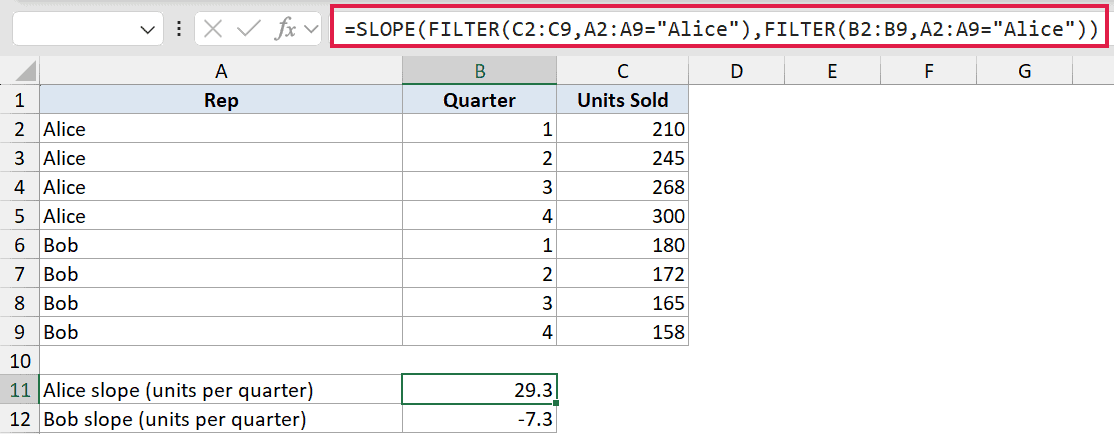Image resolution: width=1114 pixels, height=434 pixels.
Task: Select column D header
Action: coord(736,70)
